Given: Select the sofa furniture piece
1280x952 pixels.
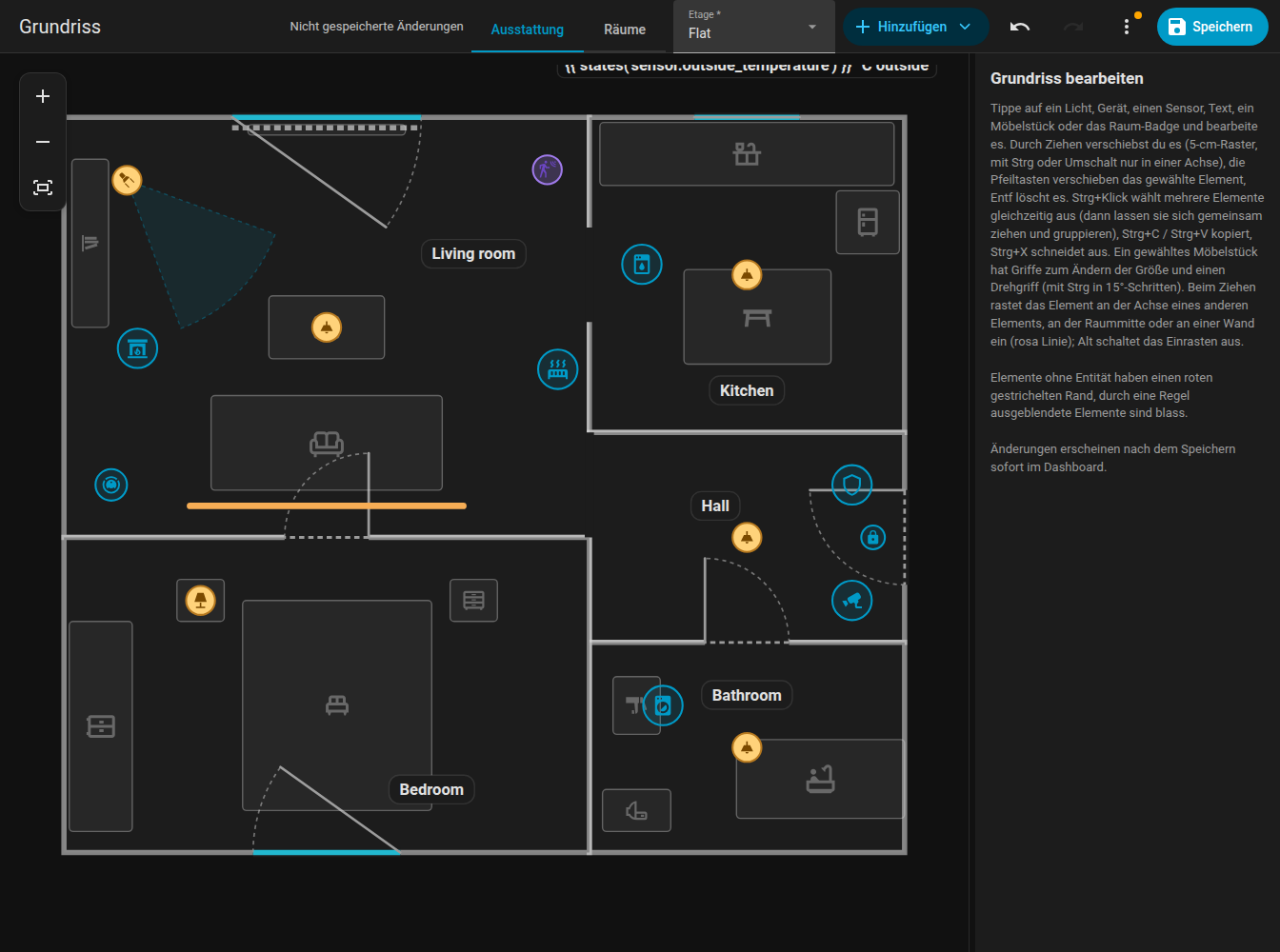Looking at the screenshot, I should click(327, 443).
